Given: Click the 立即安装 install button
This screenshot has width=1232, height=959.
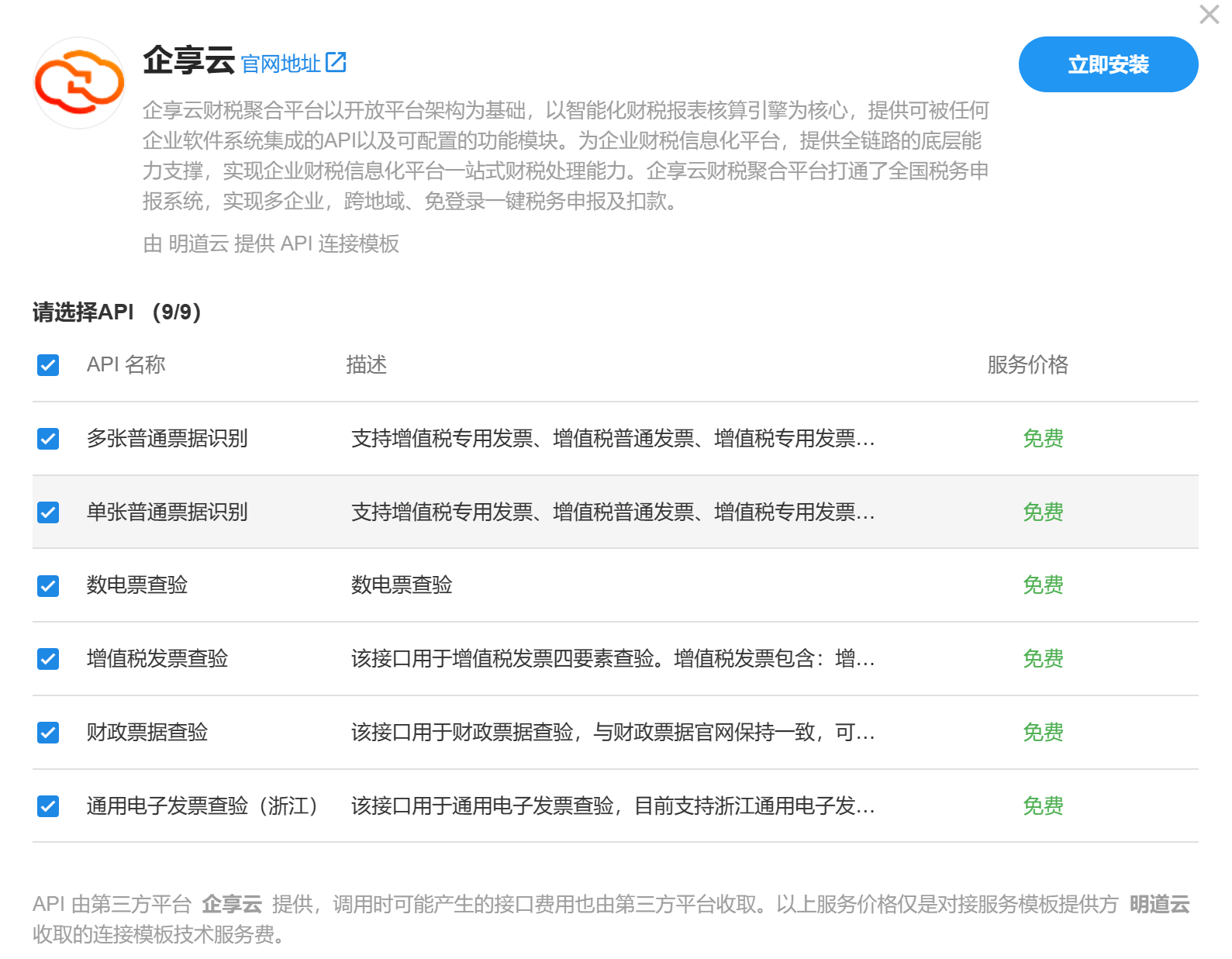Looking at the screenshot, I should [1108, 64].
